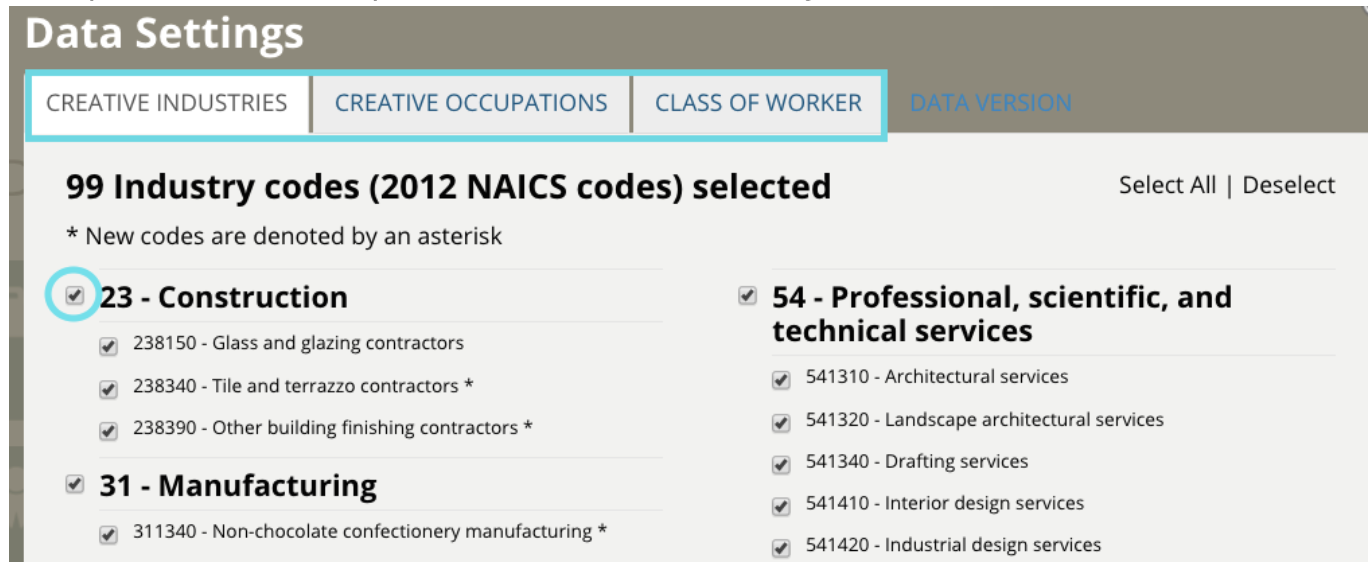The image size is (1368, 562).
Task: Uncheck Landscape architectural services
Action: [781, 423]
